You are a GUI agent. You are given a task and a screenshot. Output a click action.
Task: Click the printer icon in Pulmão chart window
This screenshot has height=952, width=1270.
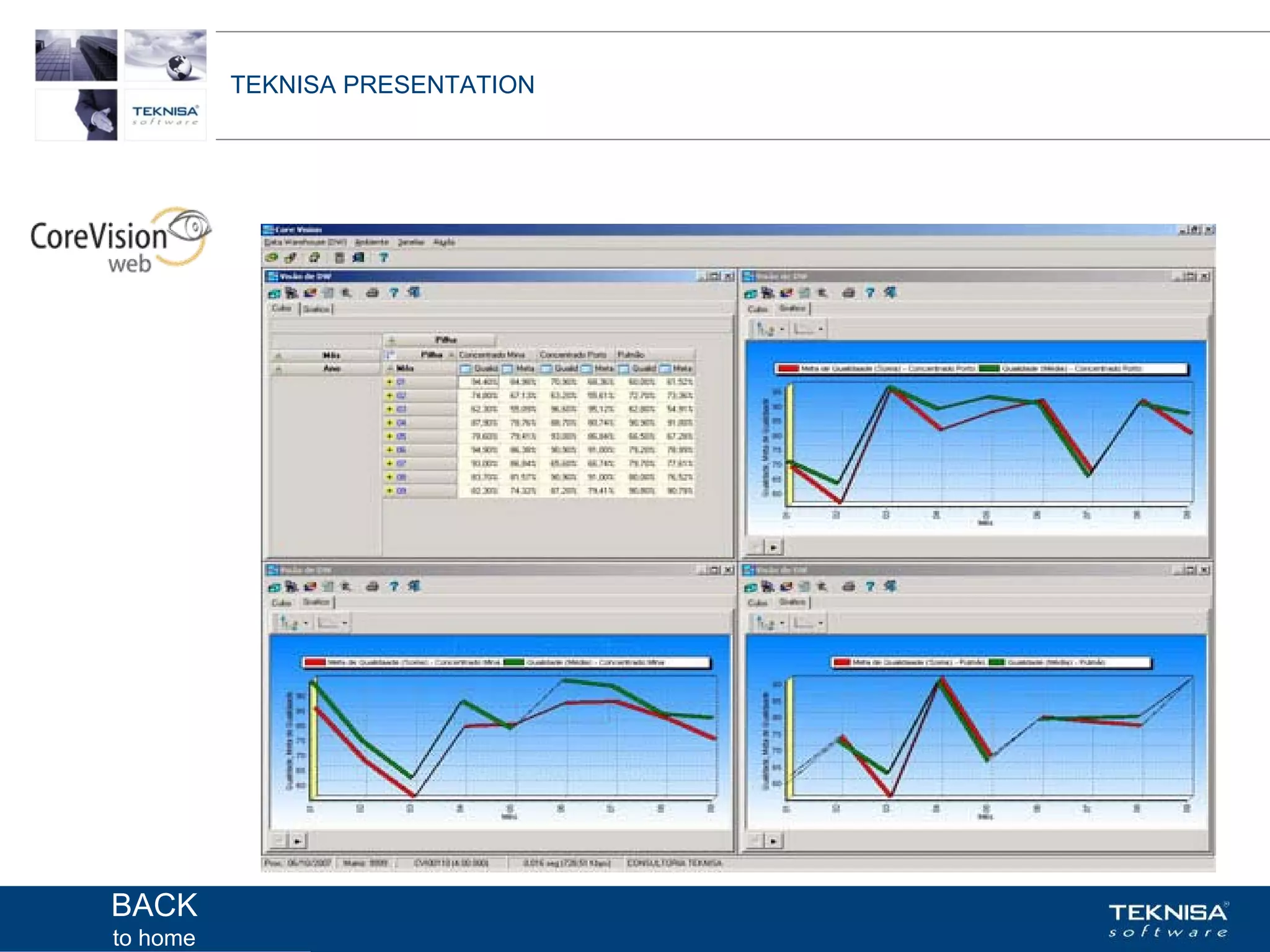click(849, 586)
